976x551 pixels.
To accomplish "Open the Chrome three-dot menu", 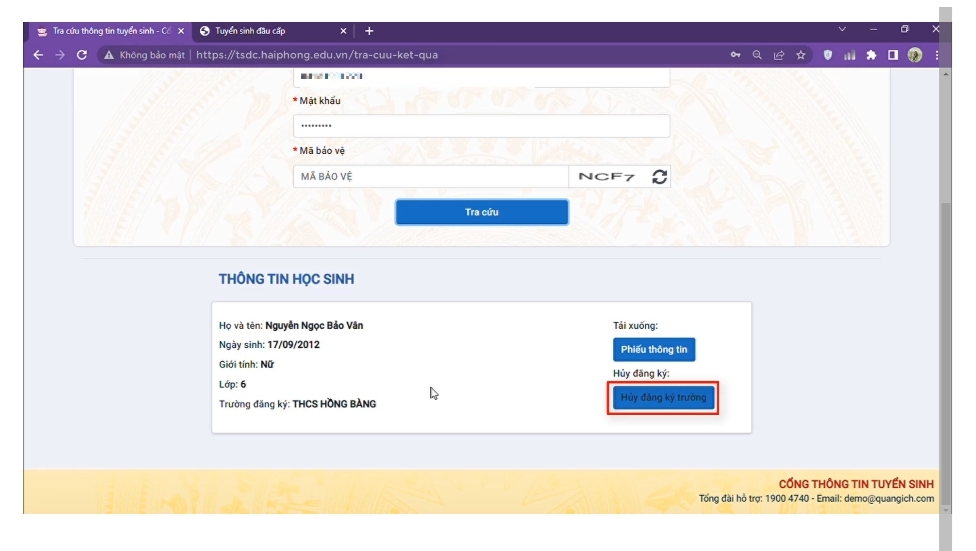I will click(936, 55).
